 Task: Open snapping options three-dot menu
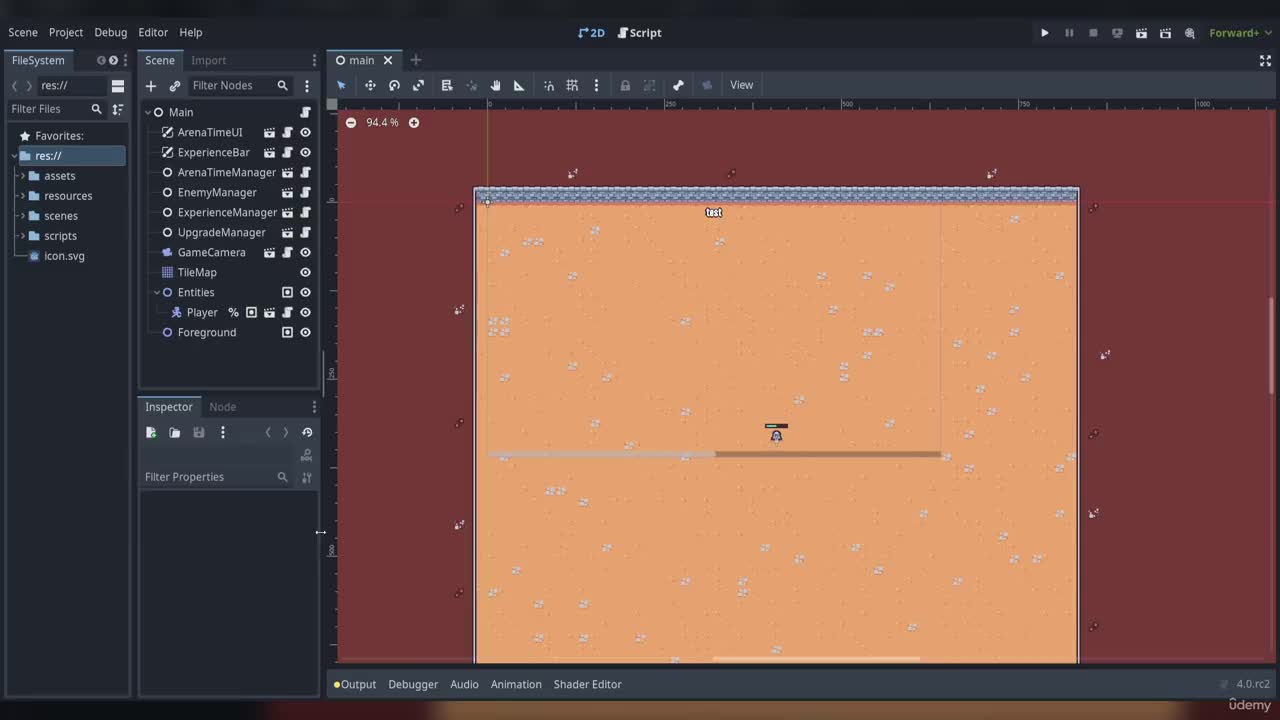pyautogui.click(x=596, y=85)
